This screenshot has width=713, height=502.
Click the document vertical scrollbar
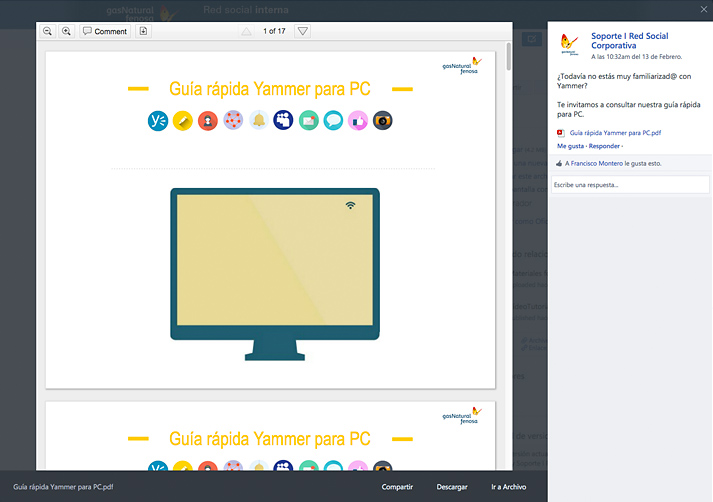tap(508, 56)
